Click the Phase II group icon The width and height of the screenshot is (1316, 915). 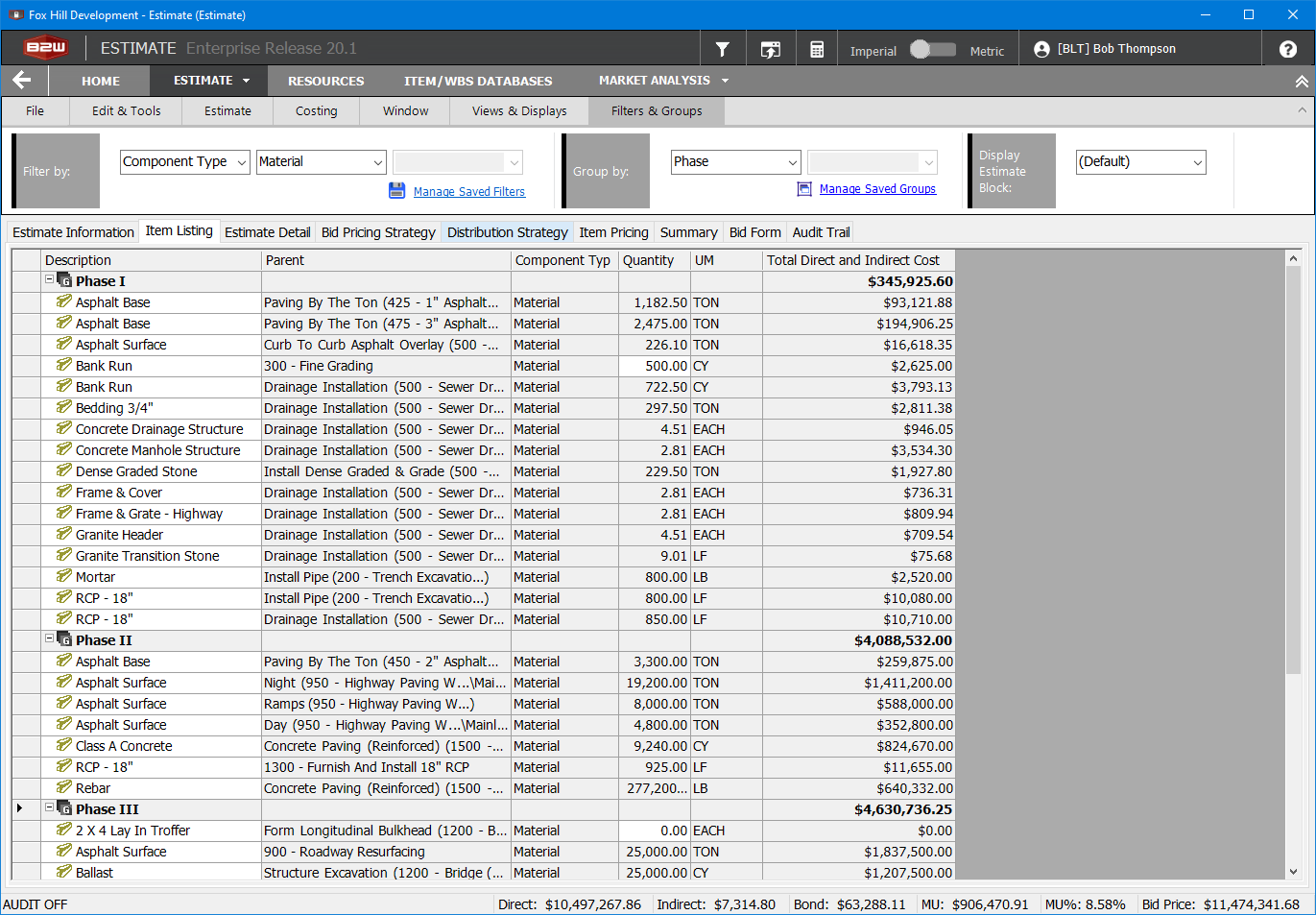[x=64, y=639]
